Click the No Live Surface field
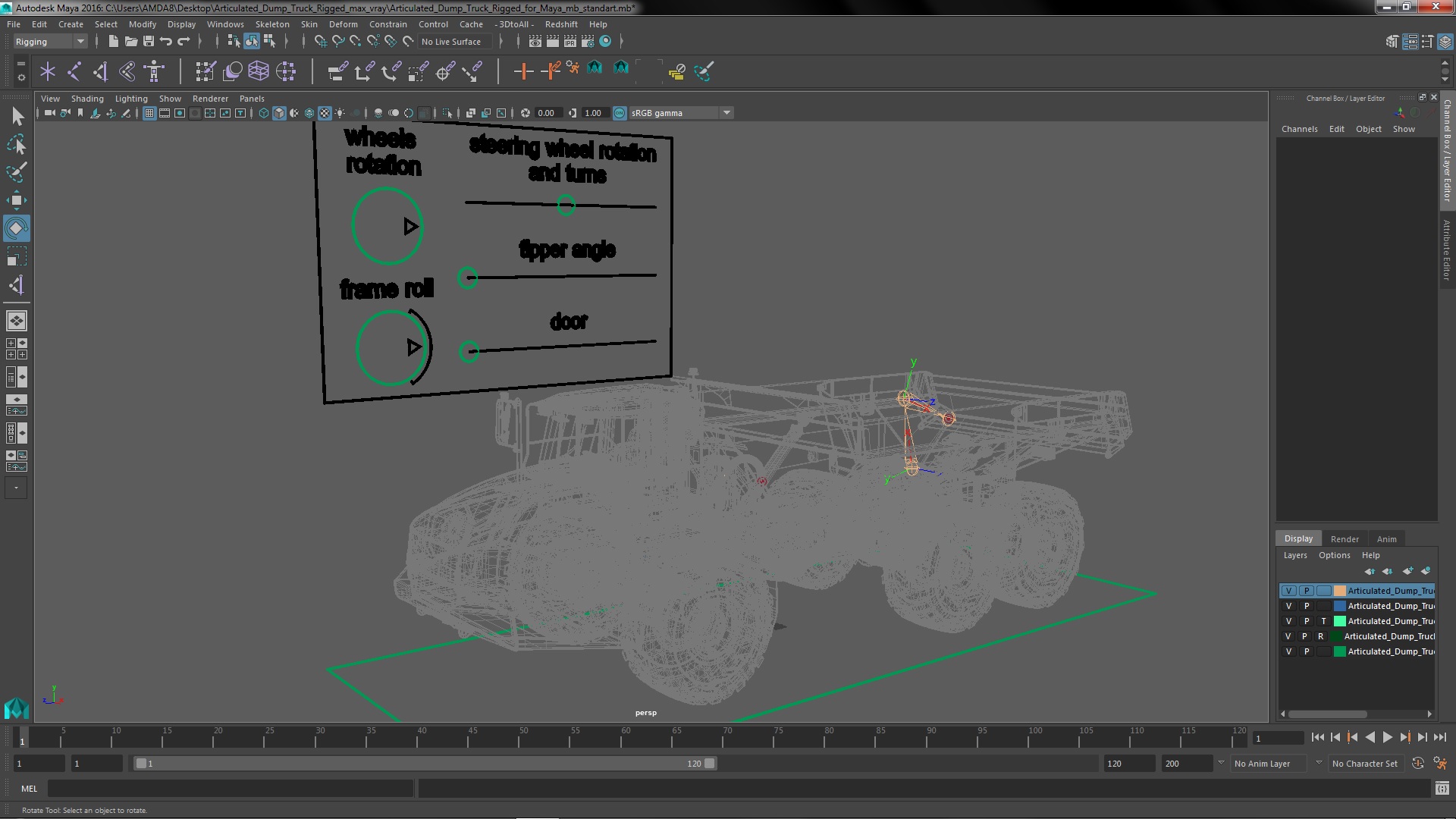 click(x=453, y=42)
